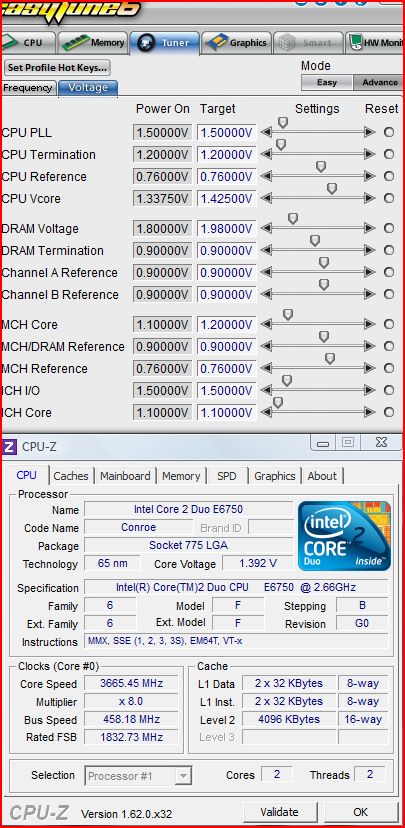Reset MCH Core voltage radio button
The image size is (405, 828).
(x=389, y=325)
